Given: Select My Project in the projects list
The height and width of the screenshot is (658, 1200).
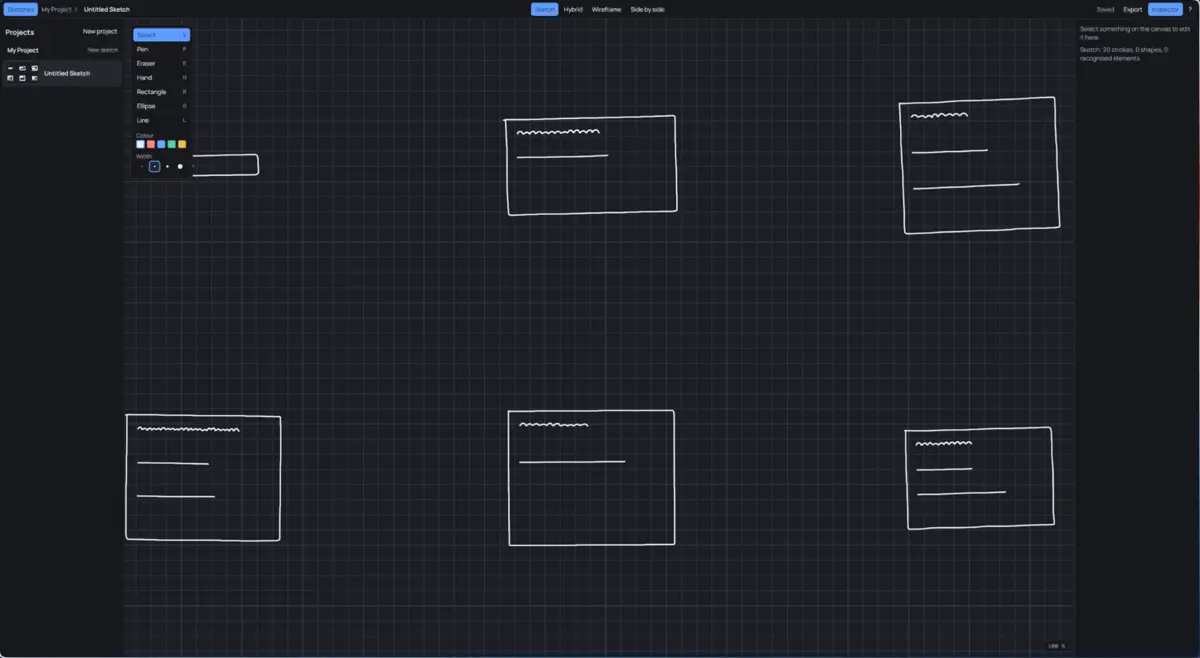Looking at the screenshot, I should point(23,50).
